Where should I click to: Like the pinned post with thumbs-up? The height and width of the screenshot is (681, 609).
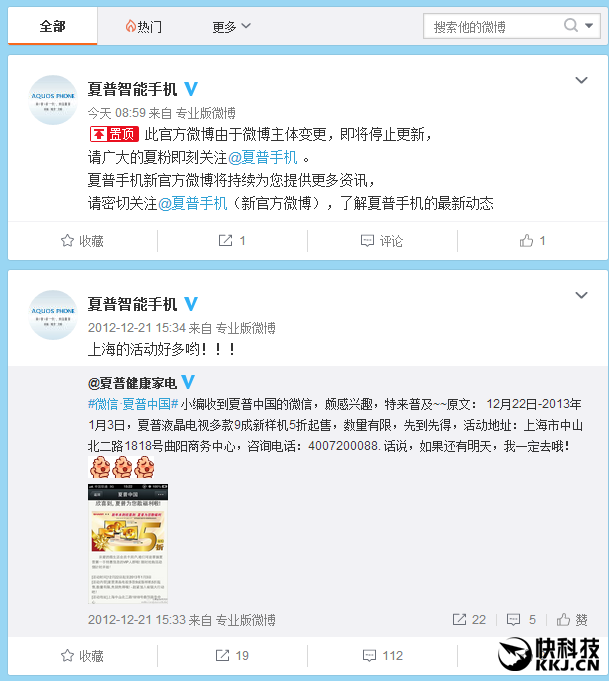click(x=532, y=241)
